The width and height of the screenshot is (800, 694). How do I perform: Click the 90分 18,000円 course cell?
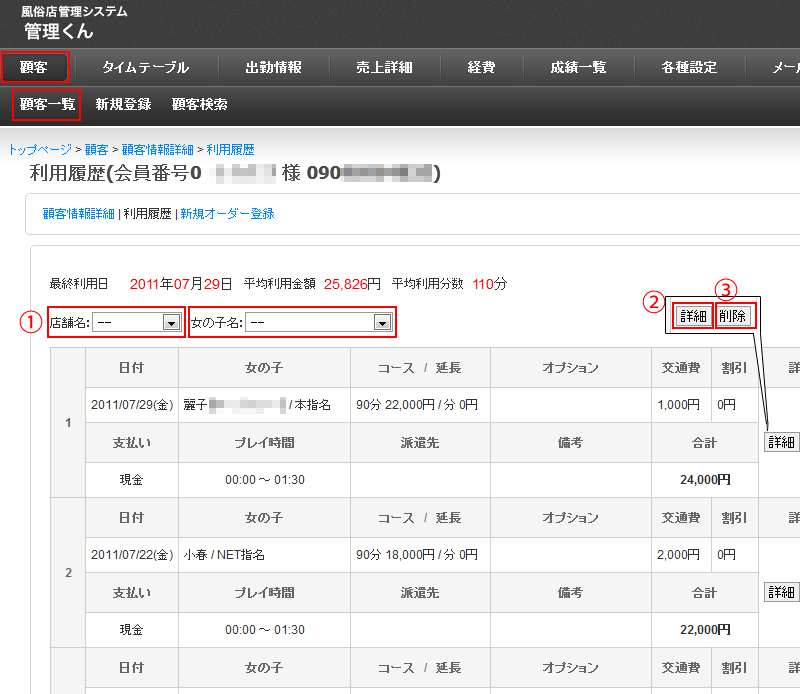[420, 555]
